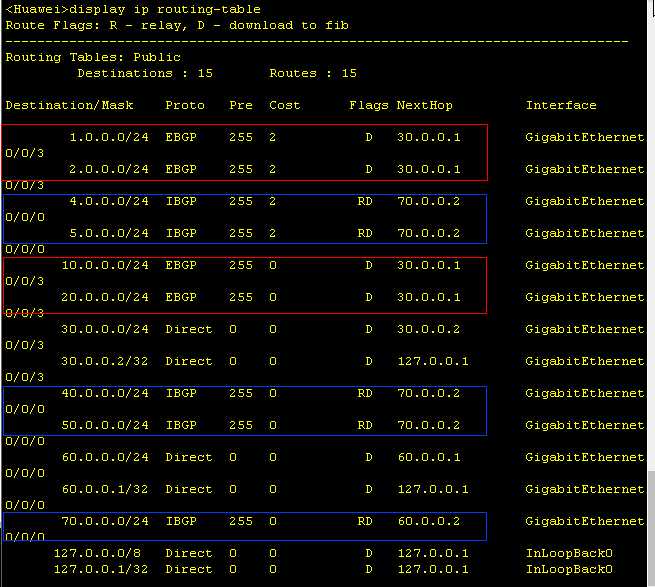Click destination 60.0.0.1/32

(105, 489)
